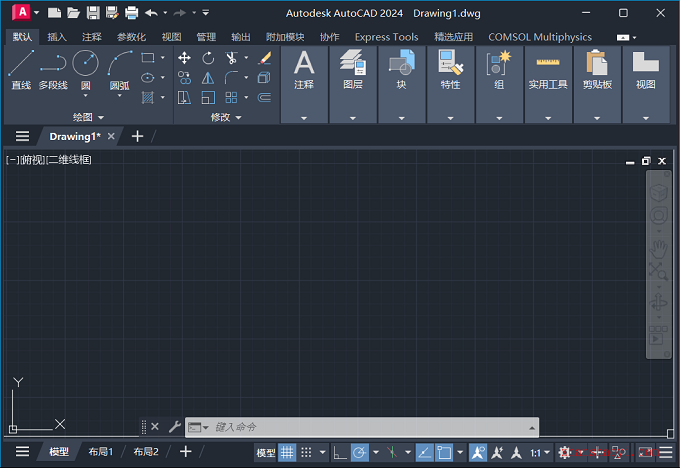The height and width of the screenshot is (468, 680).
Task: Open the Circle (圆) options dropdown
Action: 85,95
